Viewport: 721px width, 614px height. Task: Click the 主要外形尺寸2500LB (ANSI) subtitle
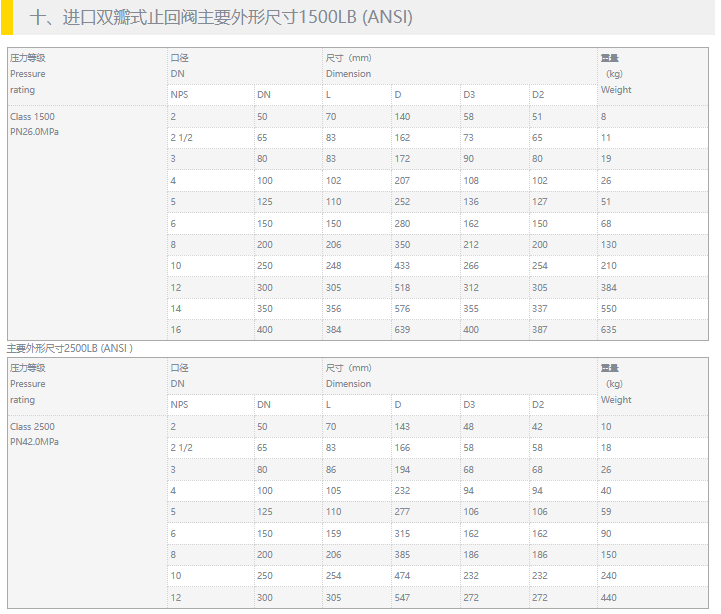[70, 348]
